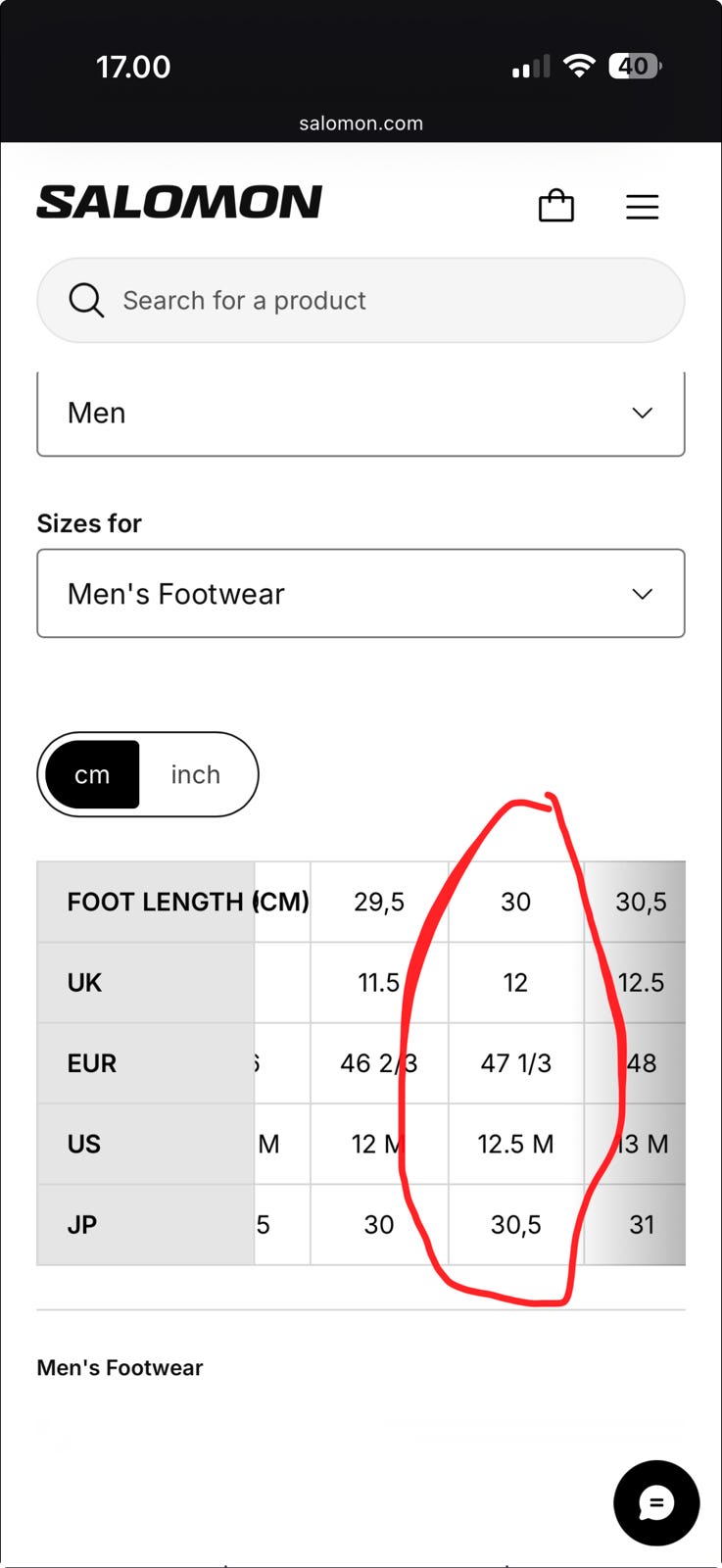Click the chevron on Men's Footwear dropdown
This screenshot has height=1568, width=722.
point(642,594)
